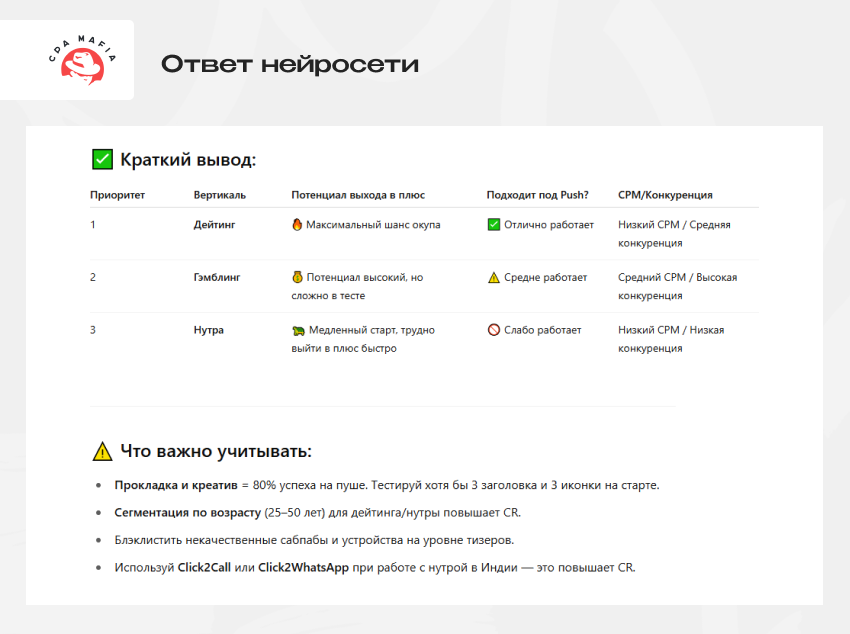Click the Приоритет column header
850x634 pixels.
[117, 195]
